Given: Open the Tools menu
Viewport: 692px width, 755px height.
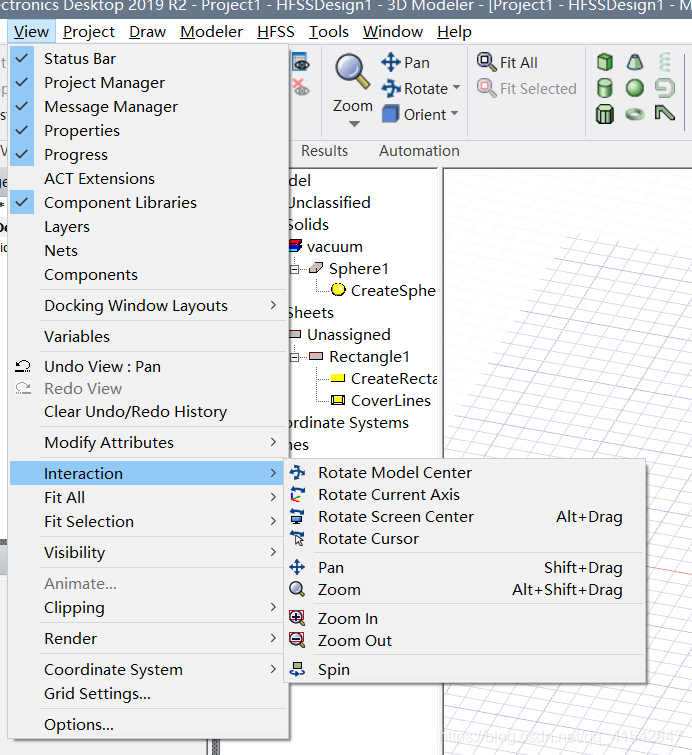Looking at the screenshot, I should (x=328, y=32).
